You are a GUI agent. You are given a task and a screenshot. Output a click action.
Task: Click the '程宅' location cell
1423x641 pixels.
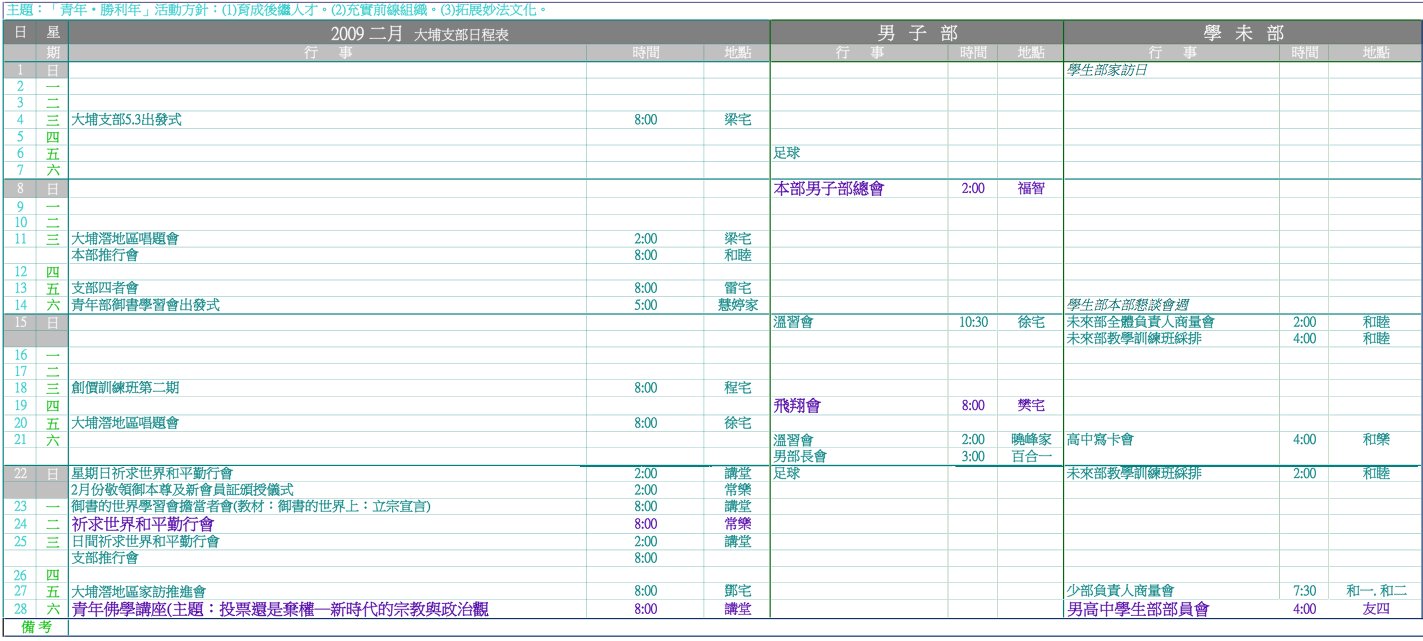click(738, 388)
